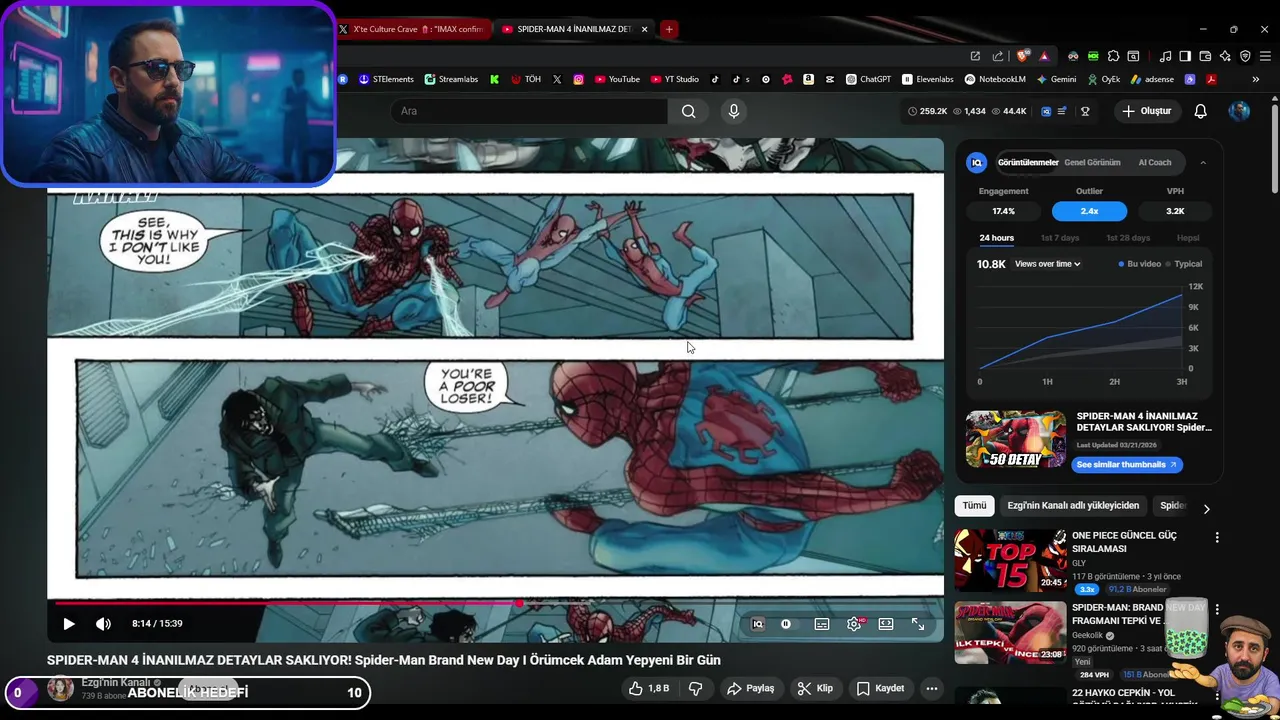This screenshot has width=1280, height=720.
Task: Select Görüntülenmeler tab in vidIQ panel
Action: tap(1028, 162)
